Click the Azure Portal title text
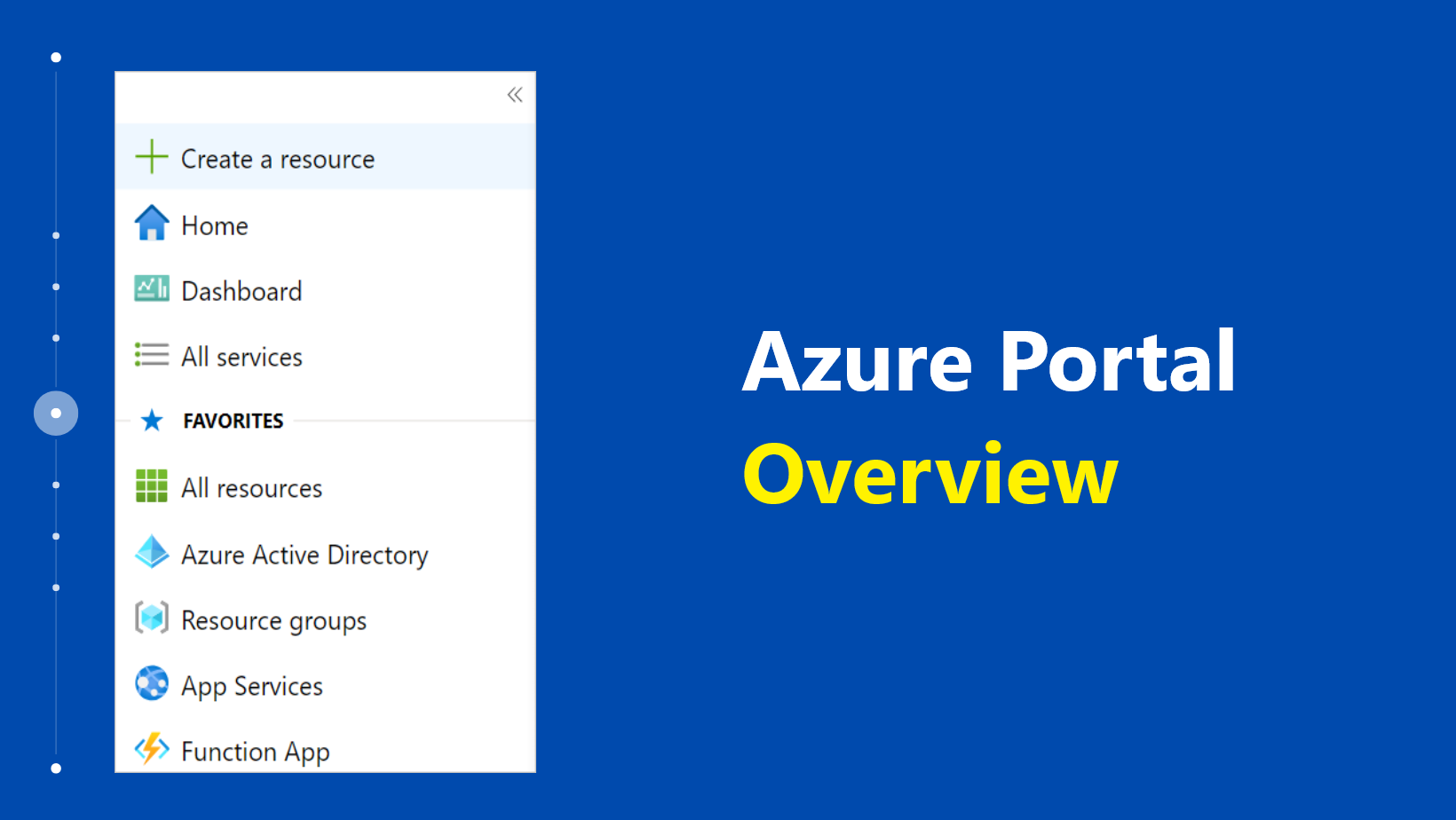This screenshot has height=820, width=1456. [x=989, y=361]
